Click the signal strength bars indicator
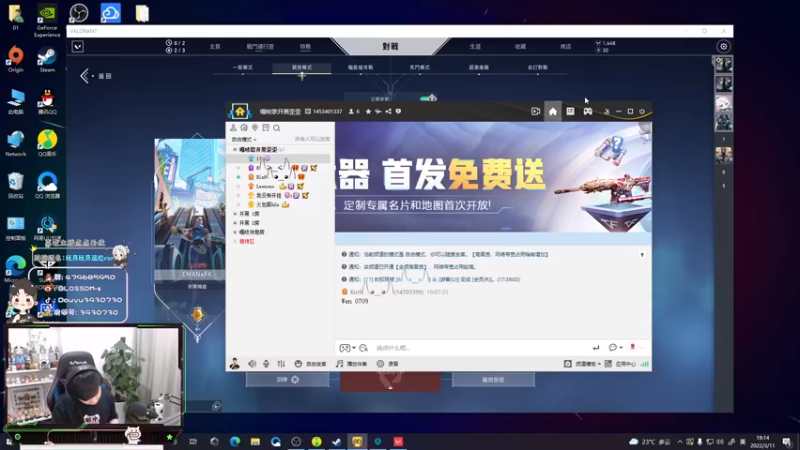 coord(644,364)
